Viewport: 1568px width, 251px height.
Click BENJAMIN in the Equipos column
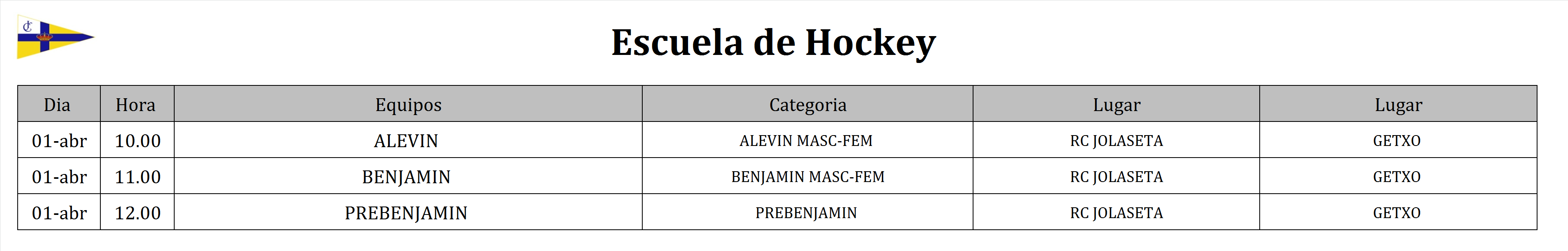click(x=406, y=177)
